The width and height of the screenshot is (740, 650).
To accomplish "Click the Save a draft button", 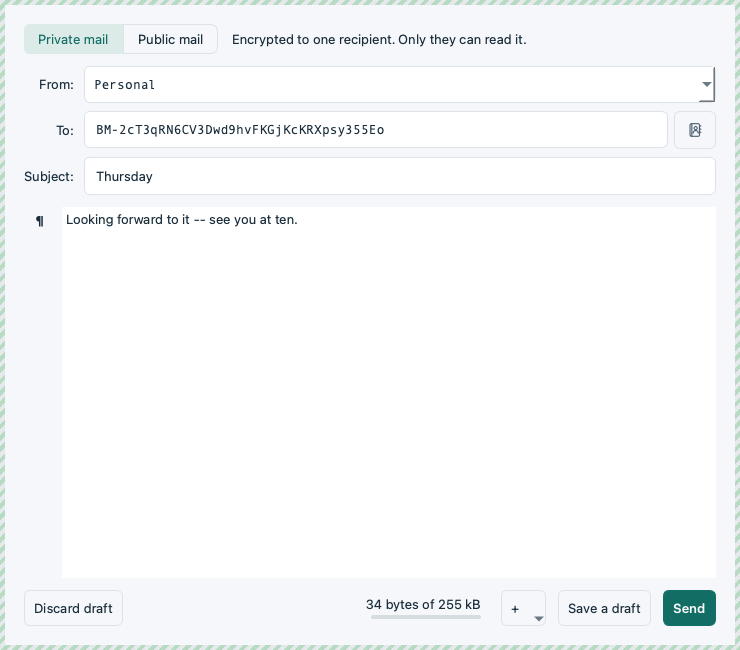I will tap(604, 608).
